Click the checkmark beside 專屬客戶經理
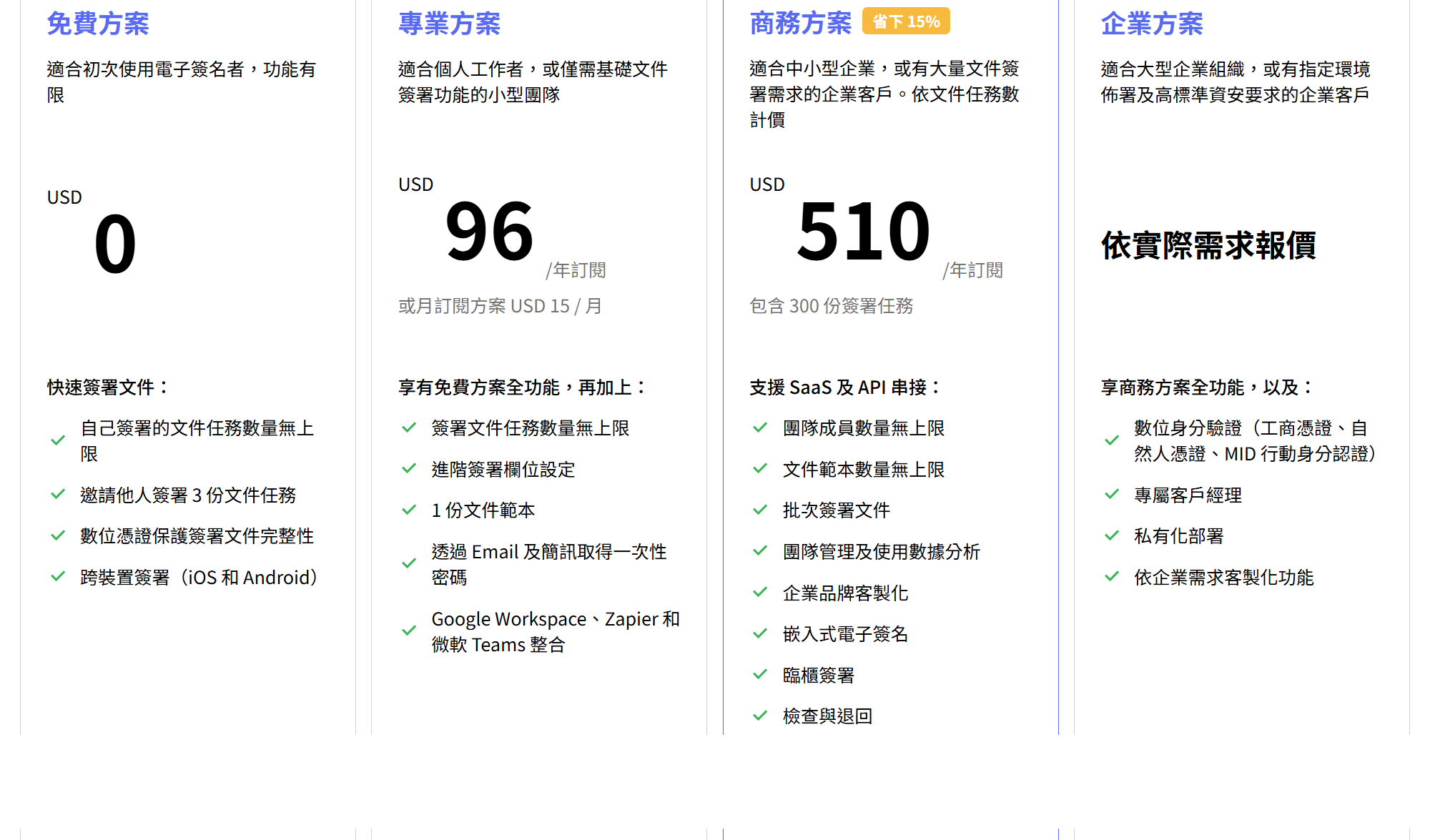Image resolution: width=1435 pixels, height=840 pixels. point(1112,494)
